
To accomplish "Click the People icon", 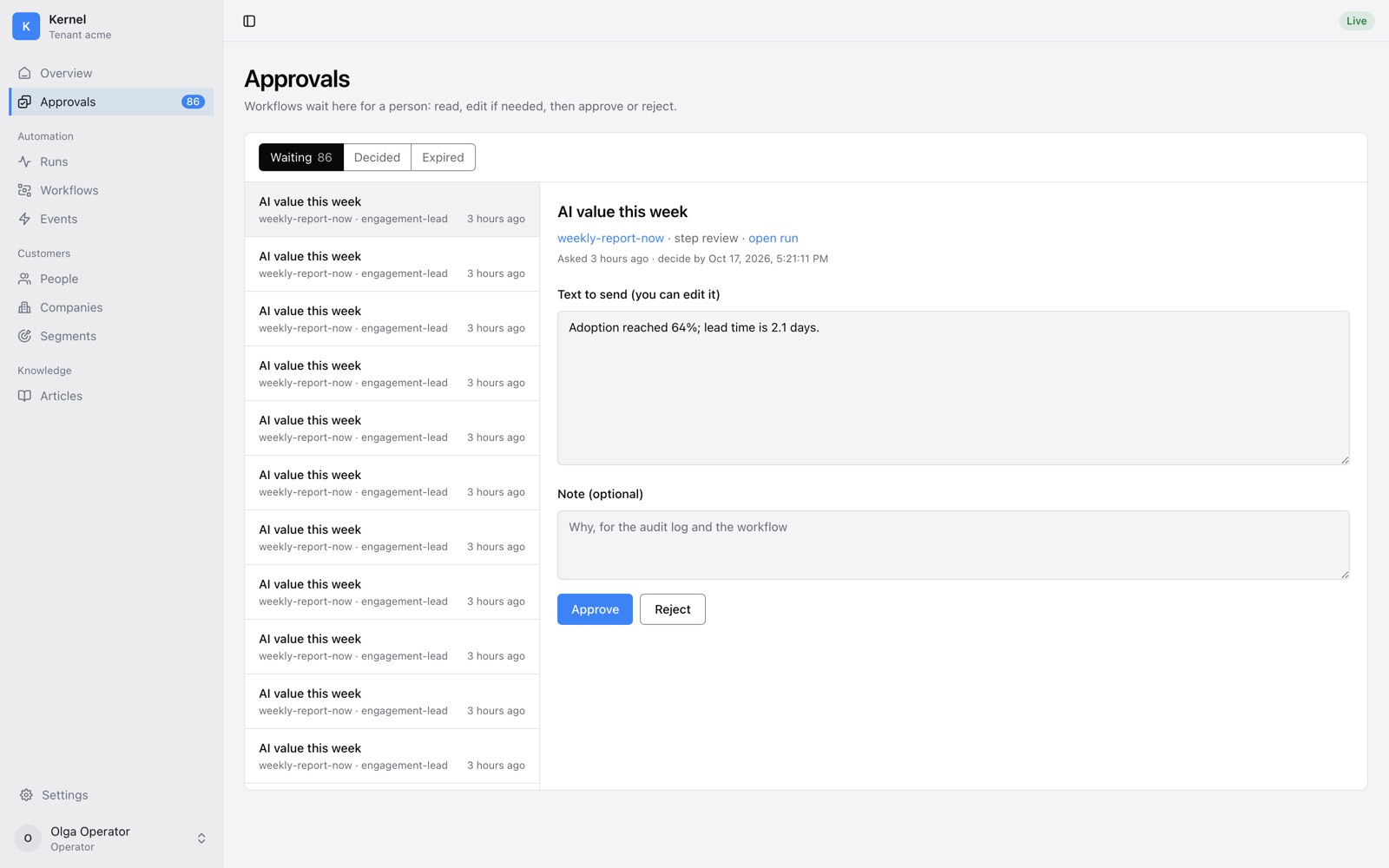I will click(24, 279).
